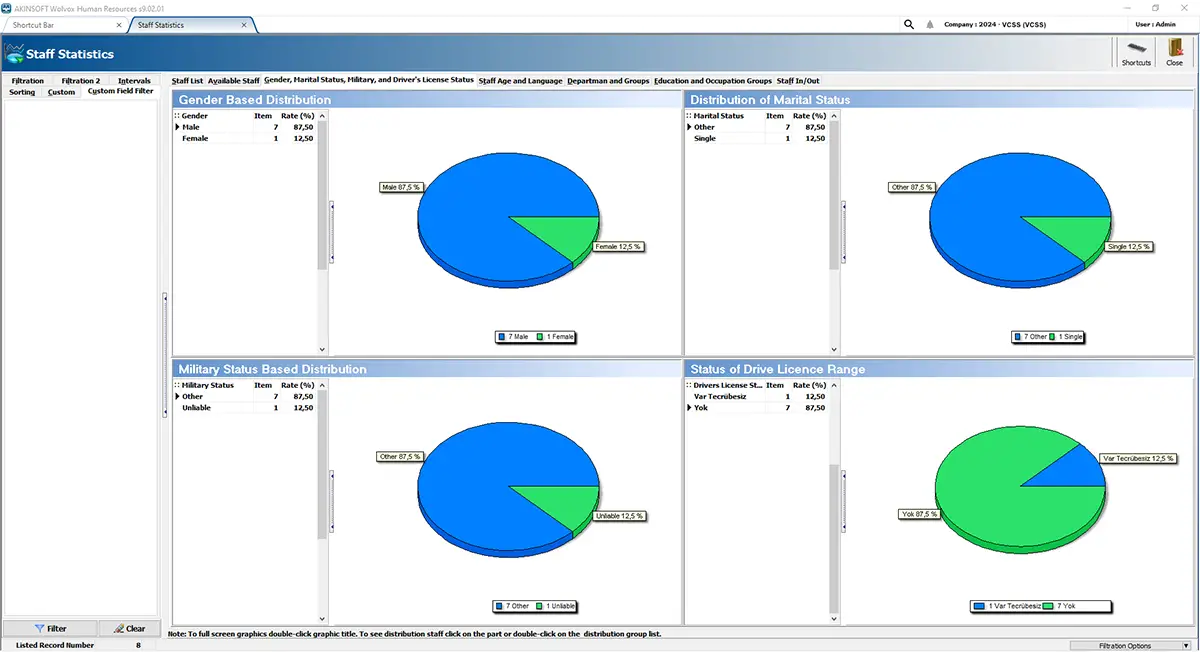Switch to Staff Age and Language tab
This screenshot has width=1200, height=653.
(x=520, y=81)
